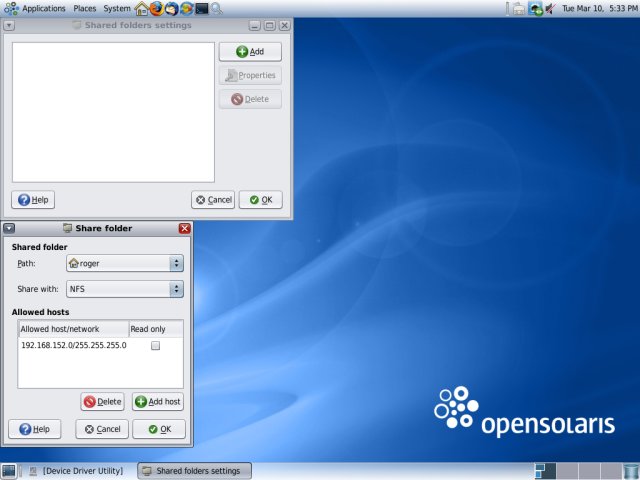Screen dimensions: 640x480
Task: Click Delete in Shared folders settings window
Action: [x=250, y=99]
